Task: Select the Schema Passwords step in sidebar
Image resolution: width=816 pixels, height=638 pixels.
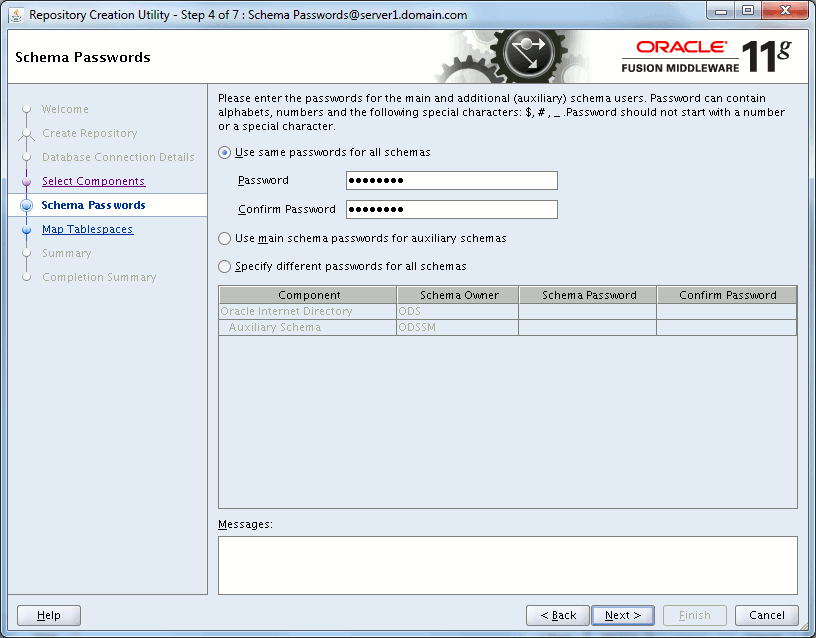Action: point(94,205)
